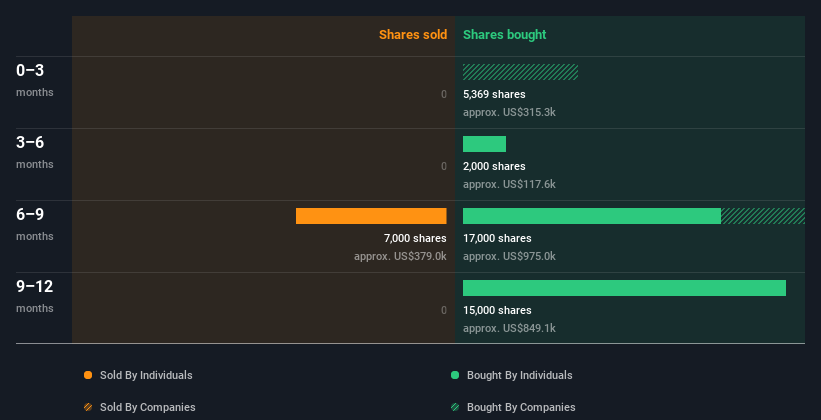The width and height of the screenshot is (821, 420).
Task: Select the striped company segment of 6–9 months bar
Action: pos(763,216)
